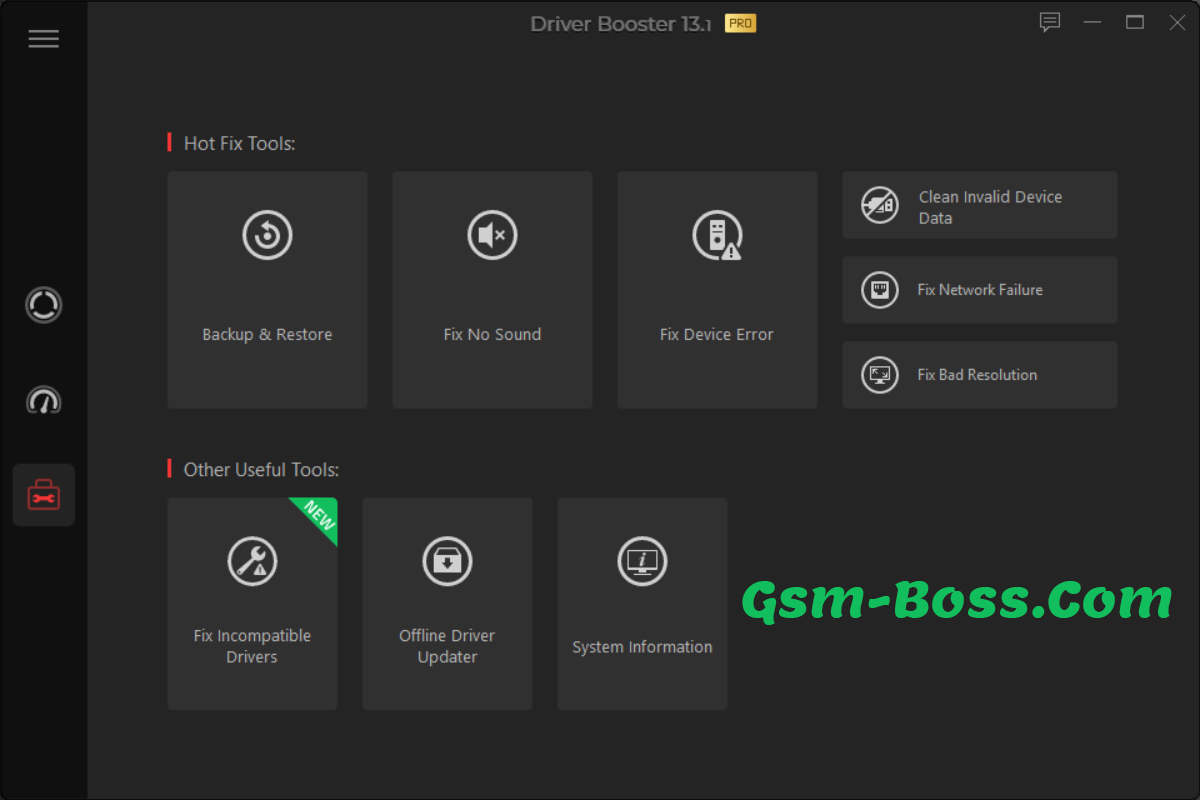Image resolution: width=1200 pixels, height=800 pixels.
Task: Open Backup & Restore text label
Action: [267, 335]
